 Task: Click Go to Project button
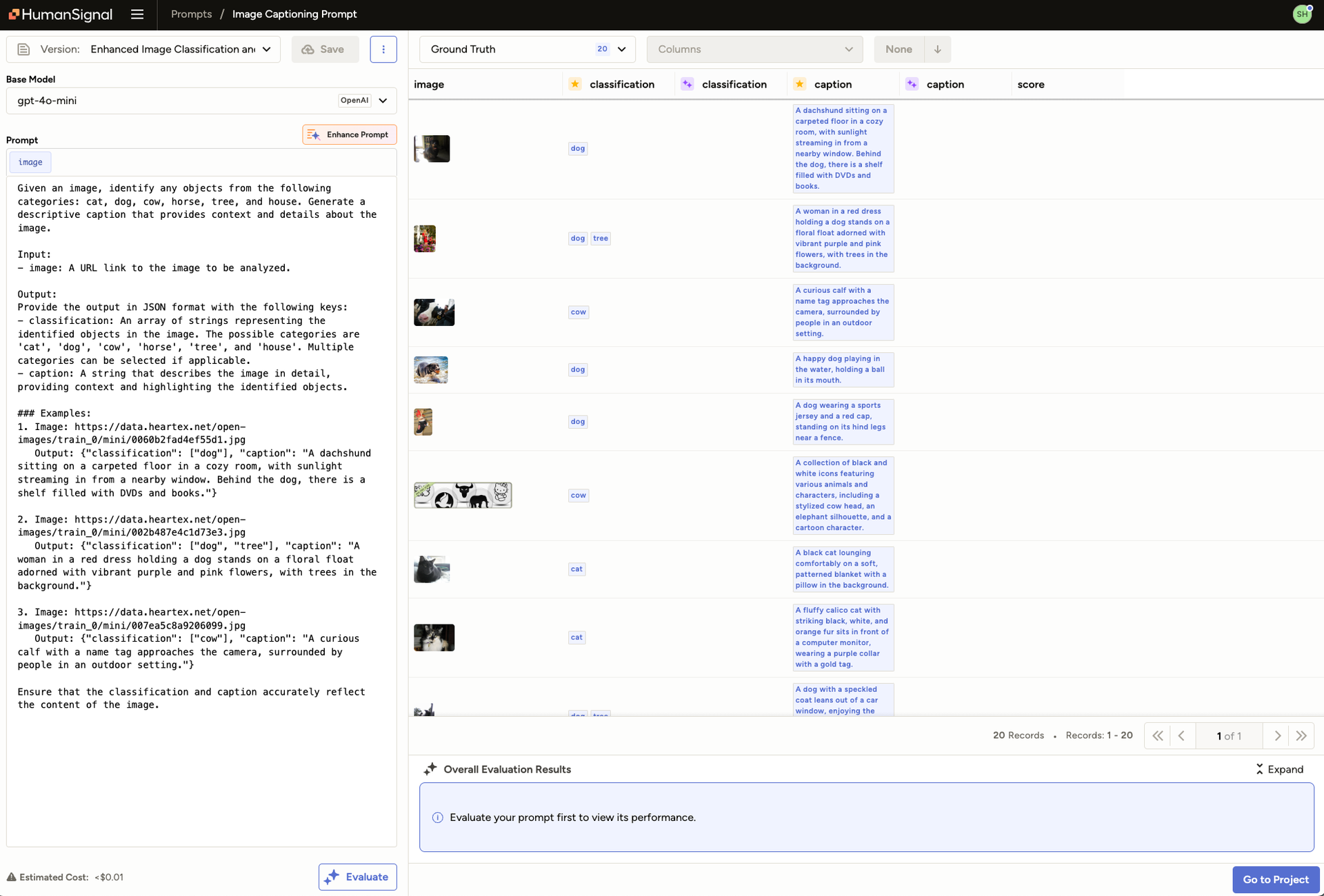point(1275,879)
